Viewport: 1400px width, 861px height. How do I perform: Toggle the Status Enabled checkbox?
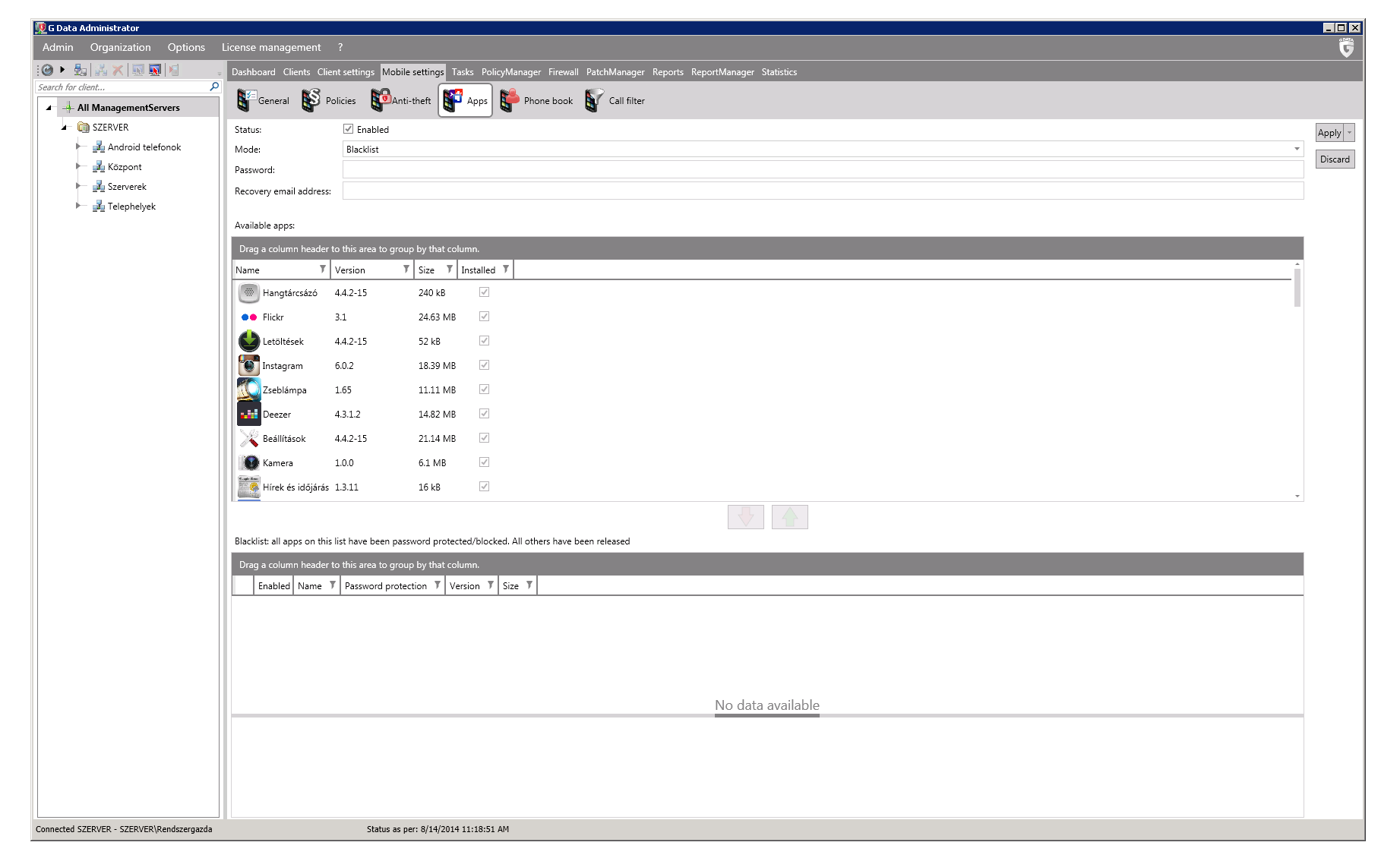348,129
